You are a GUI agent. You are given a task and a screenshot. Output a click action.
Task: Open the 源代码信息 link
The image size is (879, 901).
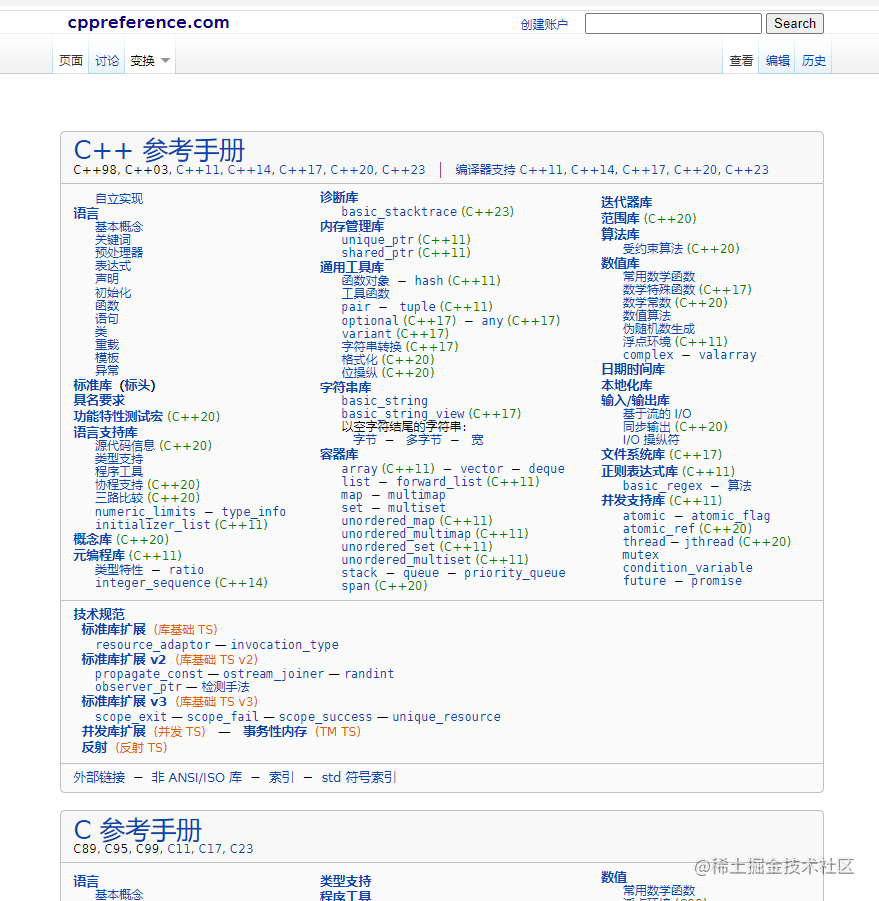(x=125, y=445)
